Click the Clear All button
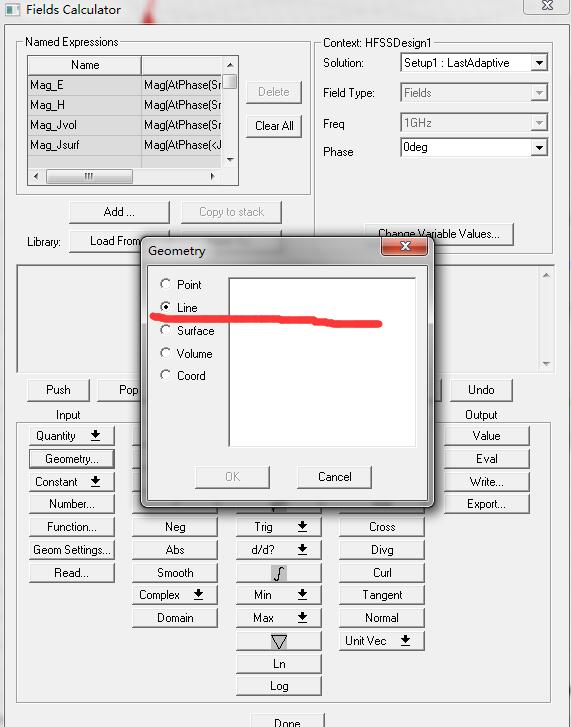 274,126
